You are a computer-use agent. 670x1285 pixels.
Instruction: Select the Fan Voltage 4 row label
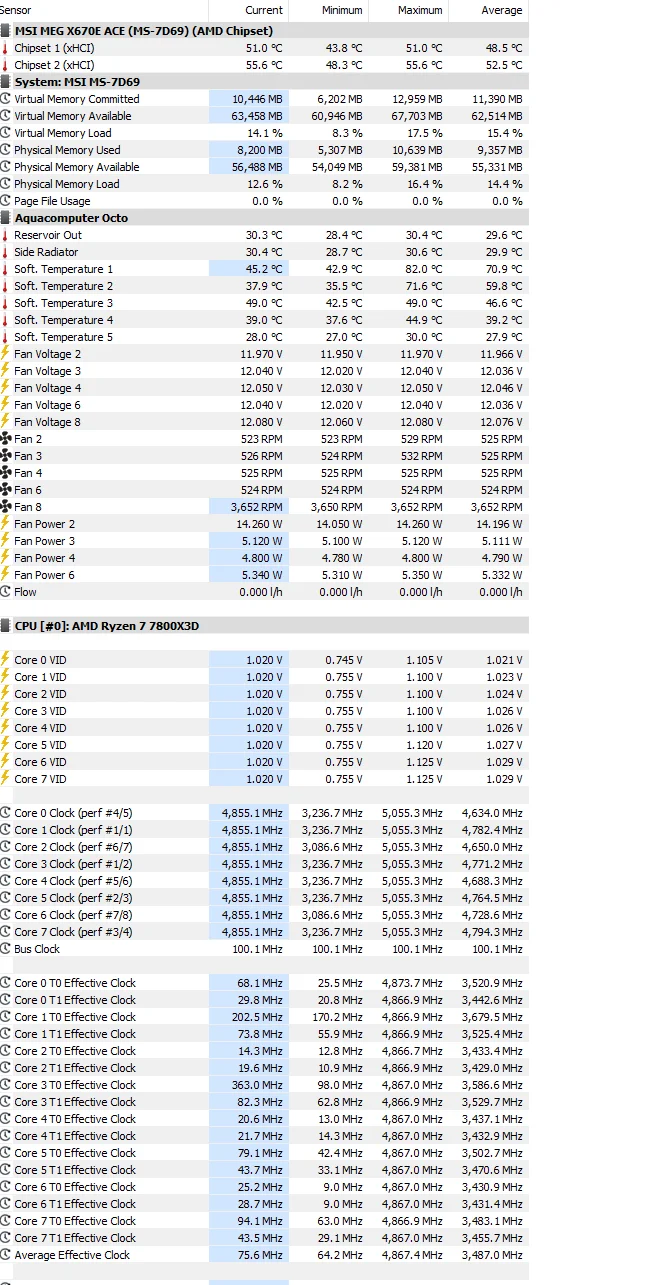tap(48, 388)
